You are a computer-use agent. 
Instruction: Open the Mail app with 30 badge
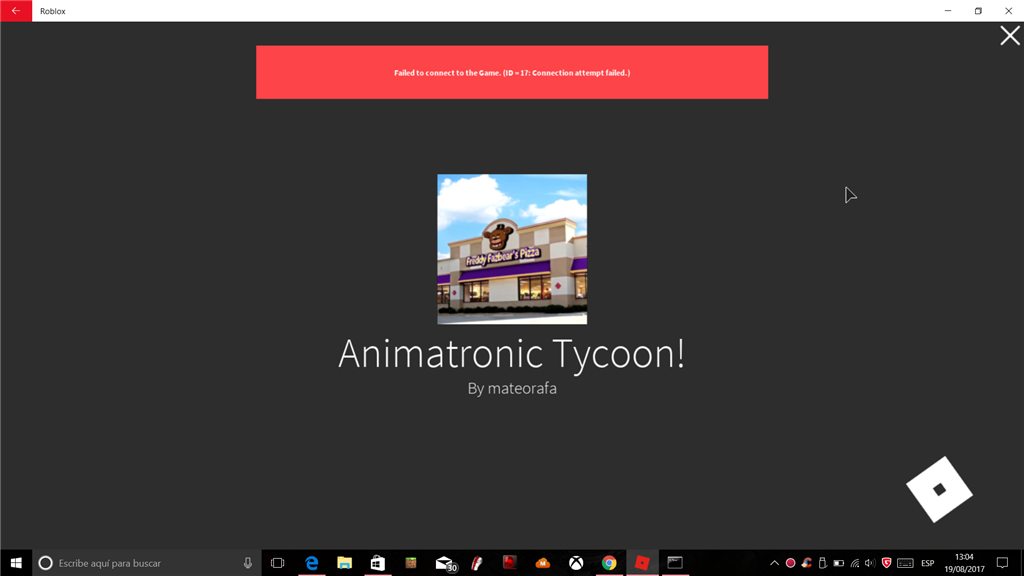[445, 563]
